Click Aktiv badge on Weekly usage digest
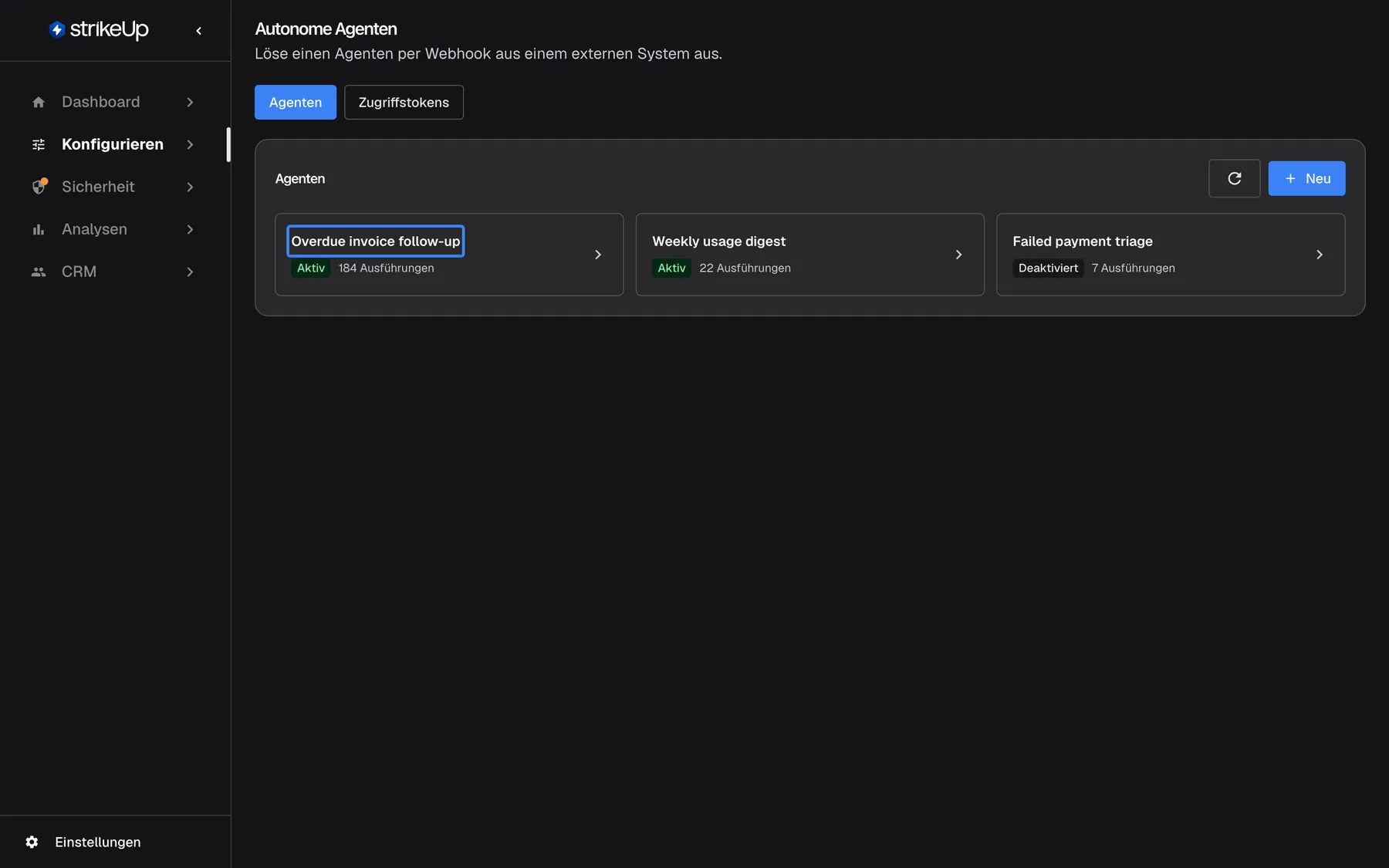The width and height of the screenshot is (1389, 868). (671, 268)
